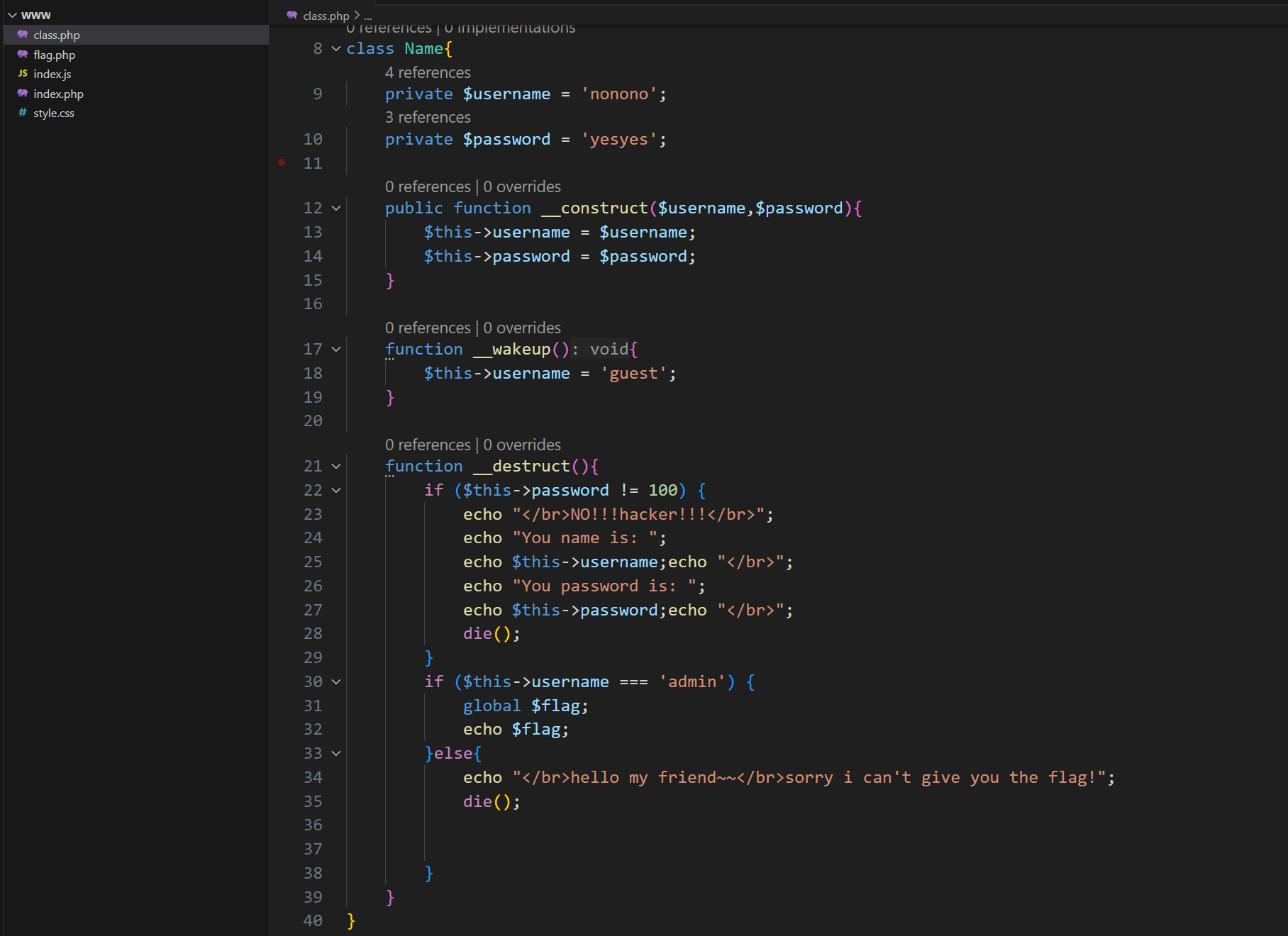Fold the class Name block at line 8
This screenshot has height=936, width=1288.
[x=336, y=48]
